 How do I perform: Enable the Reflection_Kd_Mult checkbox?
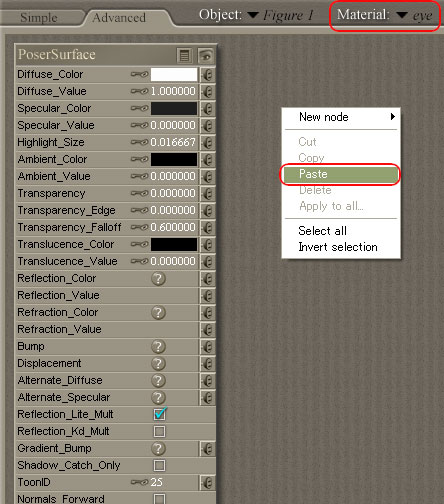[x=159, y=432]
